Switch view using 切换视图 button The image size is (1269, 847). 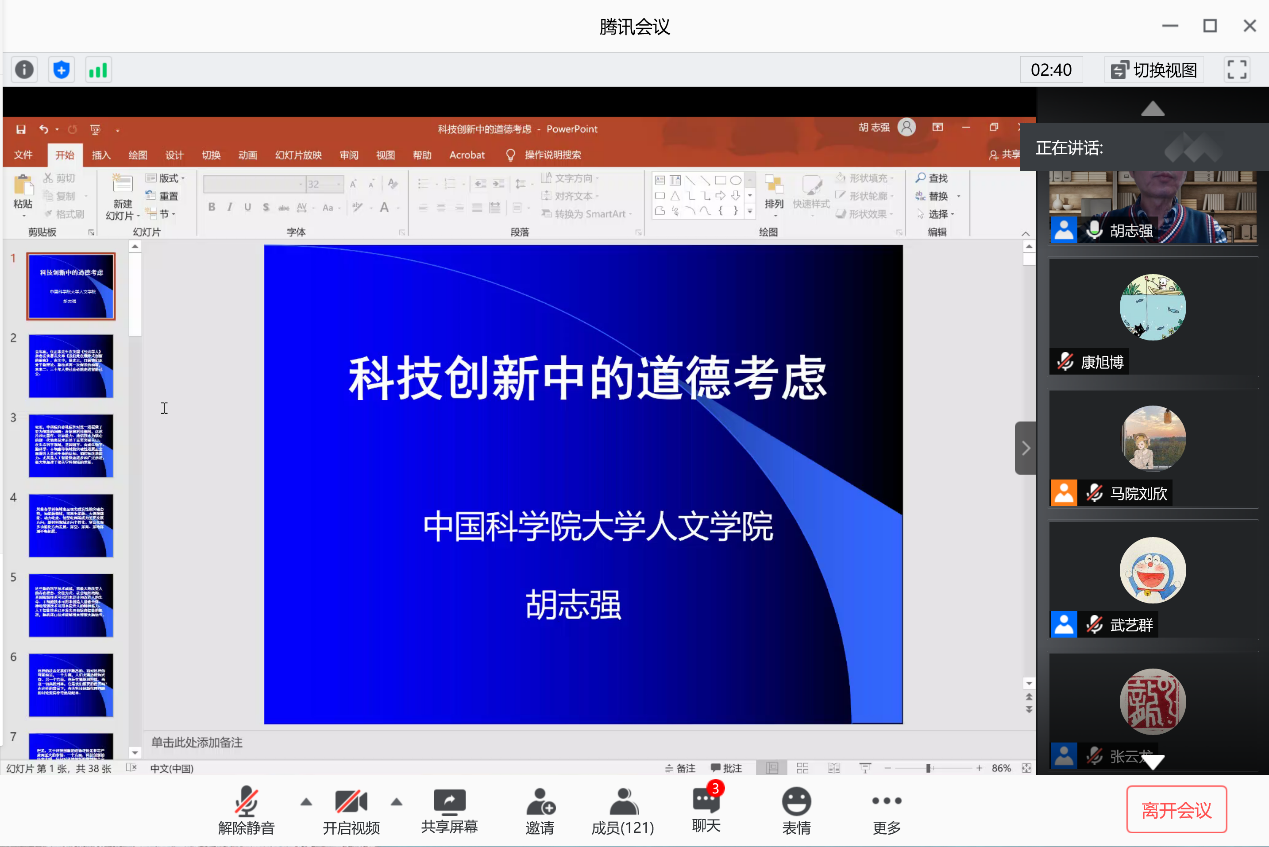(1153, 70)
